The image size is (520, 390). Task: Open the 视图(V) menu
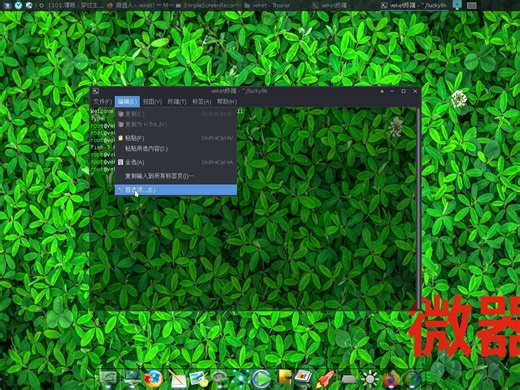click(152, 102)
